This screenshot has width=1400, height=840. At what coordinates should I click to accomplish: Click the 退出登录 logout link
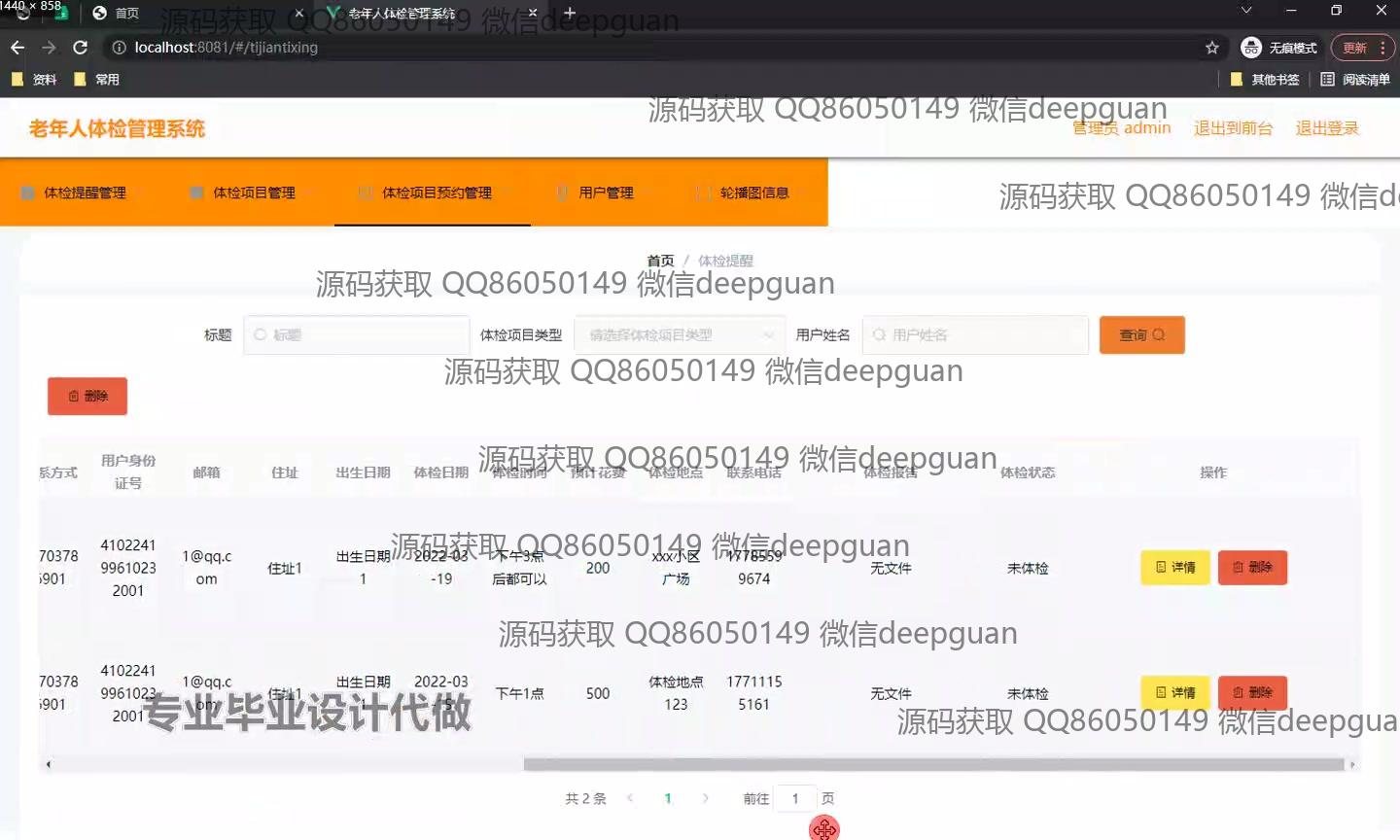click(1326, 128)
